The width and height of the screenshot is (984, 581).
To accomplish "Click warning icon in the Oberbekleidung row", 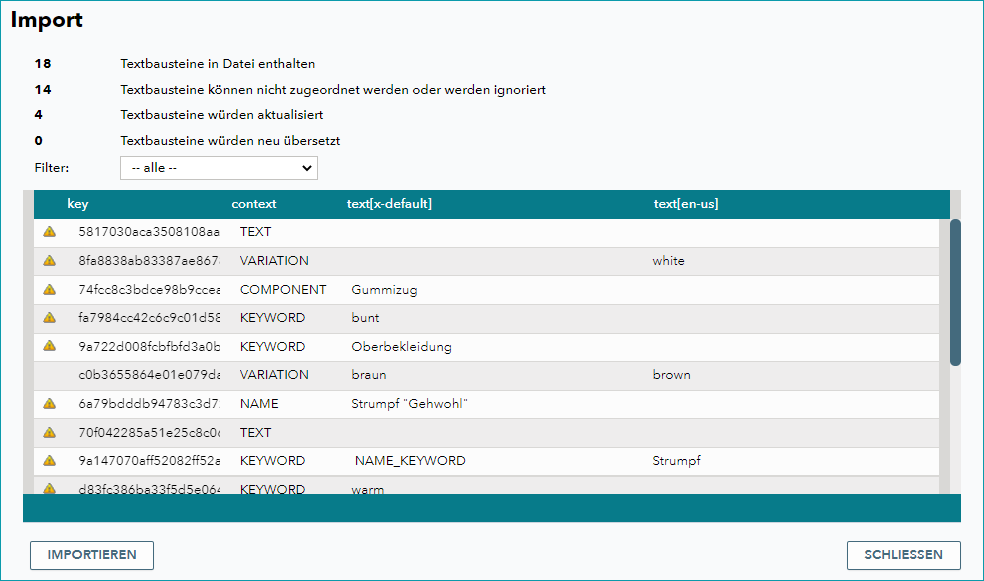I will coord(50,346).
